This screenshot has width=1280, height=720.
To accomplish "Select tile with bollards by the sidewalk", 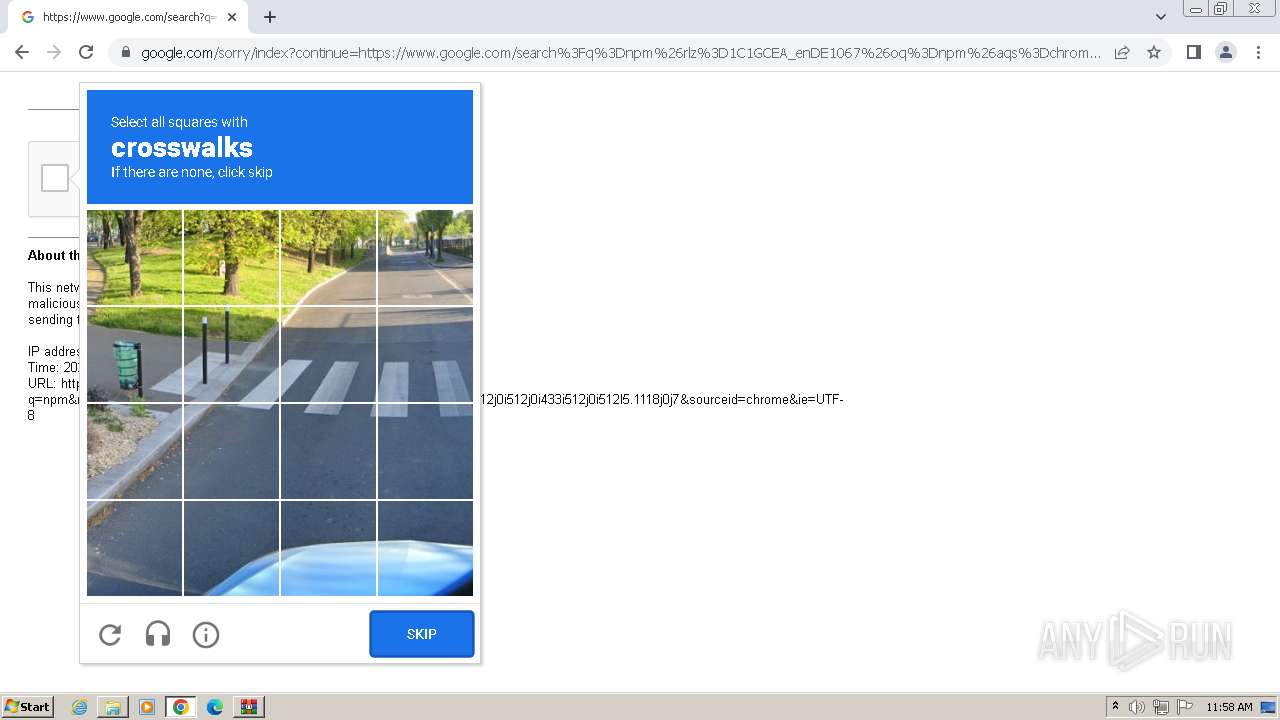I will (231, 355).
